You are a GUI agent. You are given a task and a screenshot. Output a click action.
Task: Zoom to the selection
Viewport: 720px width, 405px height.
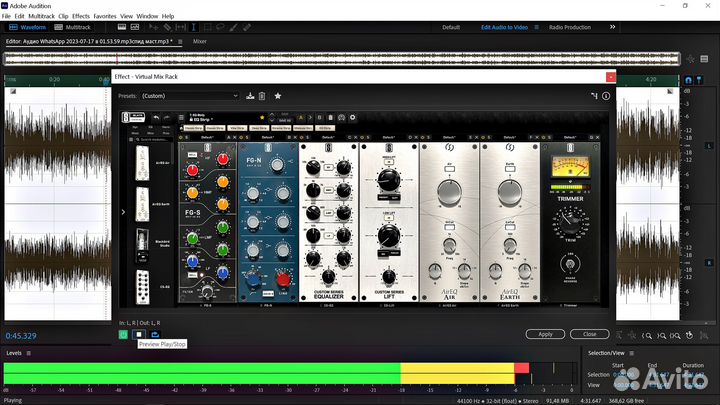click(675, 336)
